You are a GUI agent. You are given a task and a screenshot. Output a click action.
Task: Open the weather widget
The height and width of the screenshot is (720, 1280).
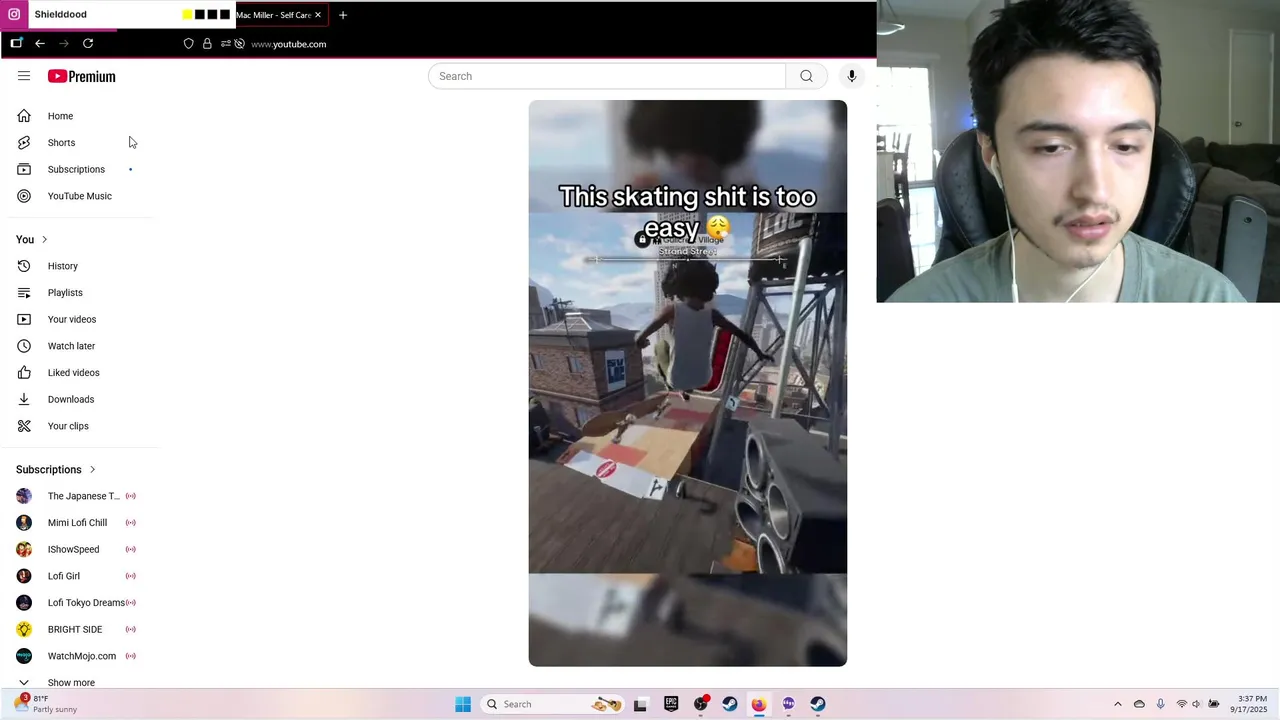[x=46, y=704]
